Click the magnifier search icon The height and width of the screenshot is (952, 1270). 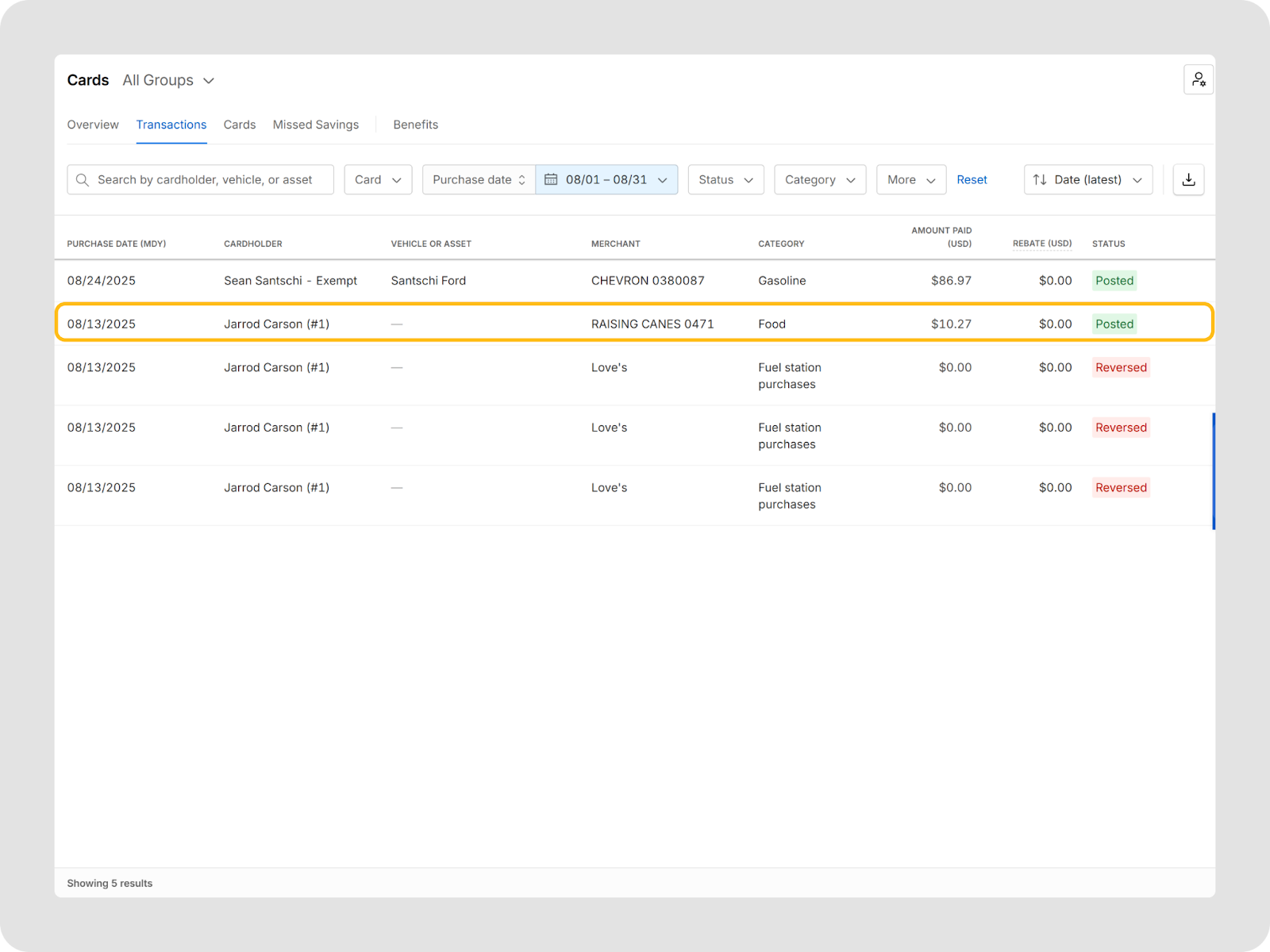pos(82,180)
